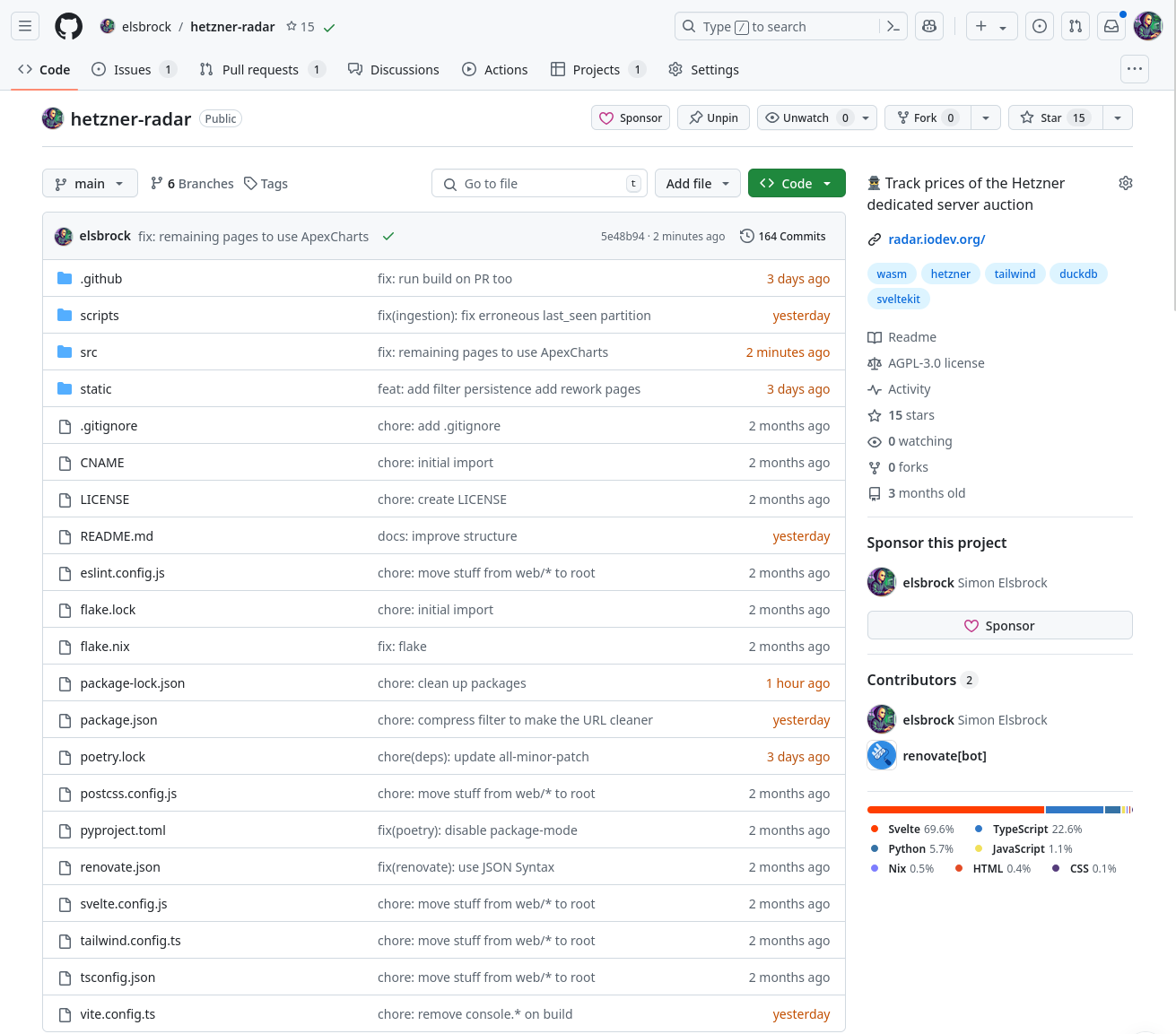Screen dimensions: 1176x1034
Task: Star the hetzner-radar repository
Action: coord(1054,117)
